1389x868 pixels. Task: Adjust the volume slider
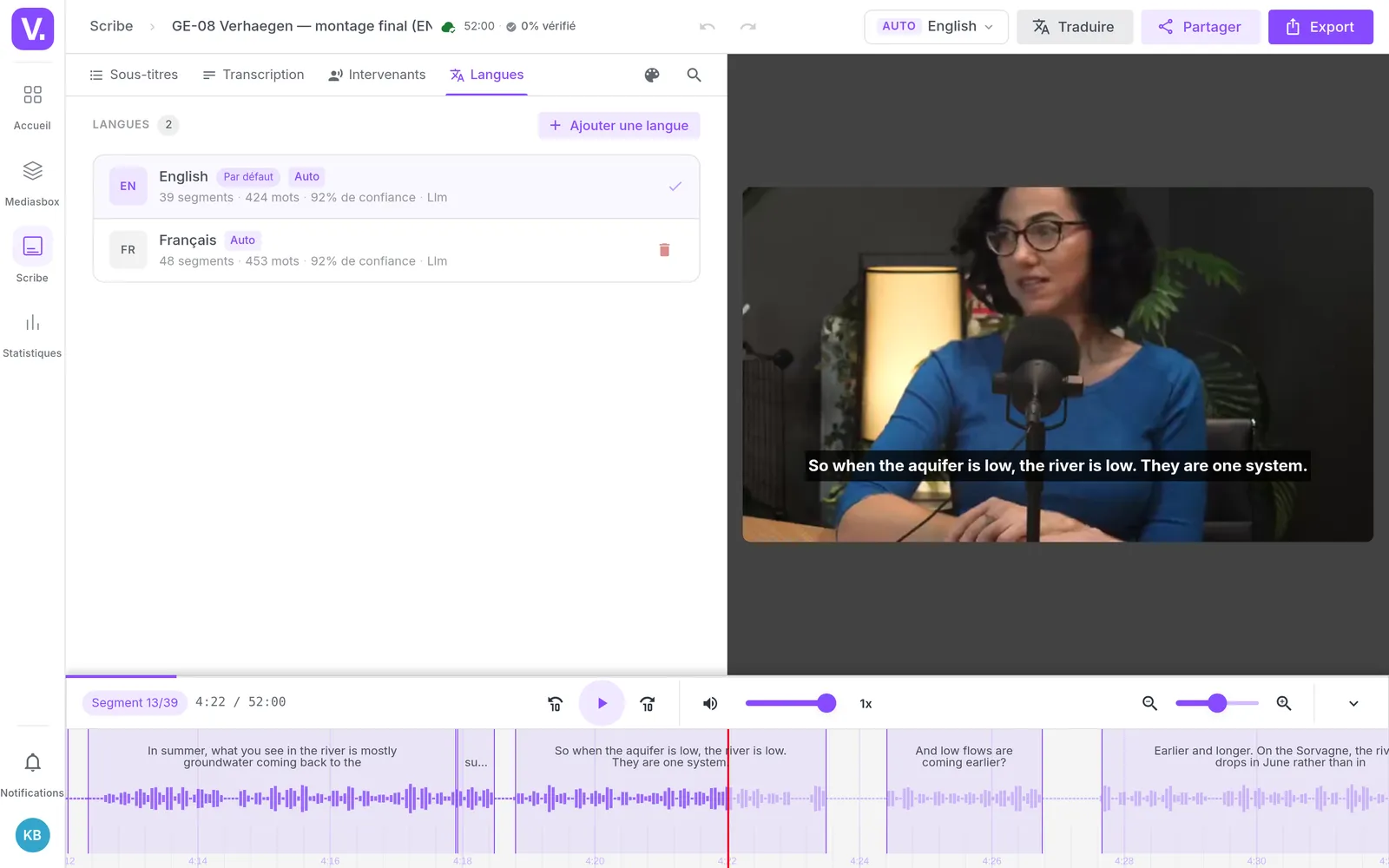tap(790, 703)
